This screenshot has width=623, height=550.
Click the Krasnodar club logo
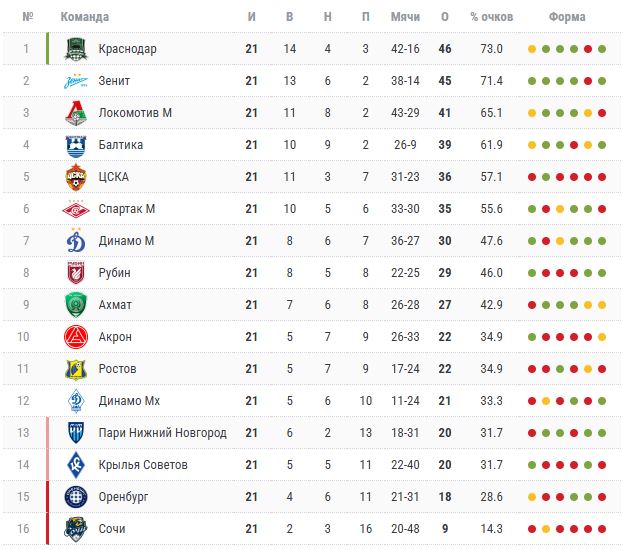76,49
